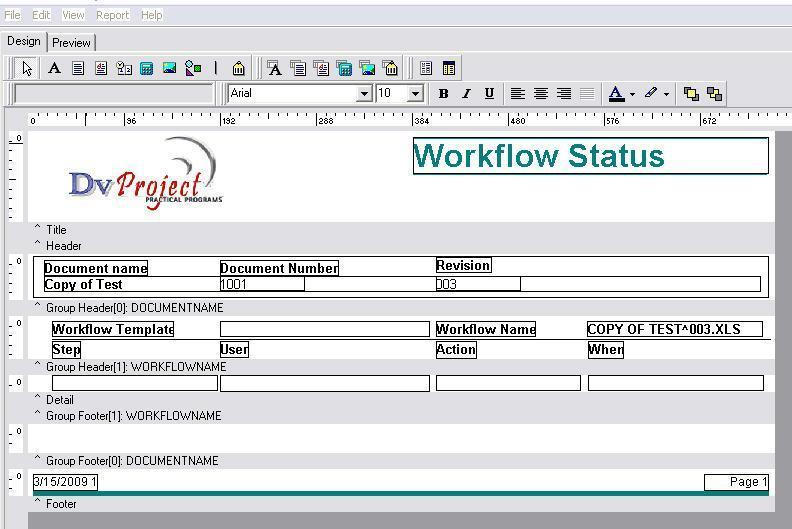This screenshot has width=792, height=529.
Task: Click Group Header[1]: WORKFLOWNAME band divider
Action: point(402,366)
